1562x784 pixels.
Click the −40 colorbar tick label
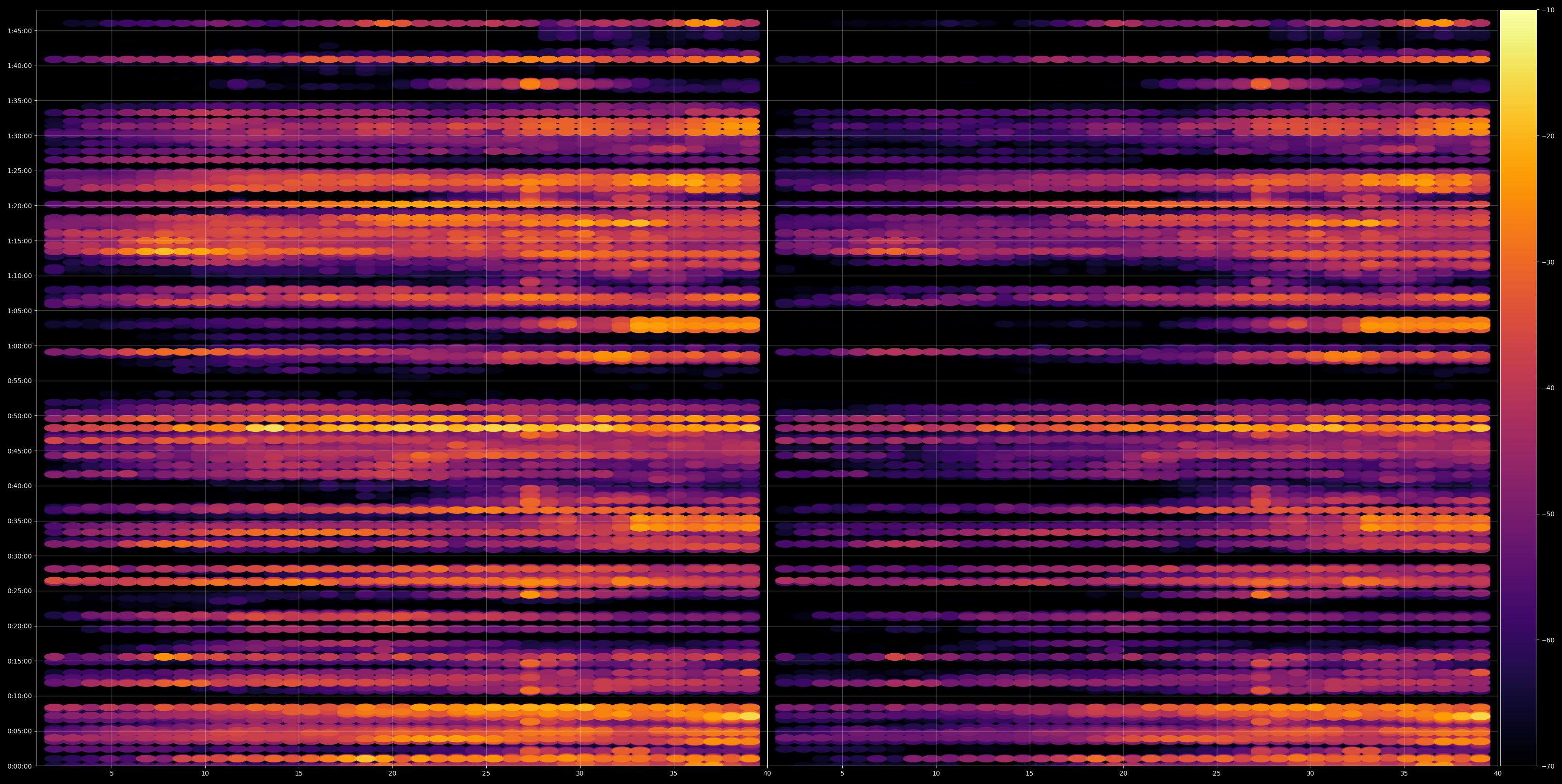tap(1548, 388)
